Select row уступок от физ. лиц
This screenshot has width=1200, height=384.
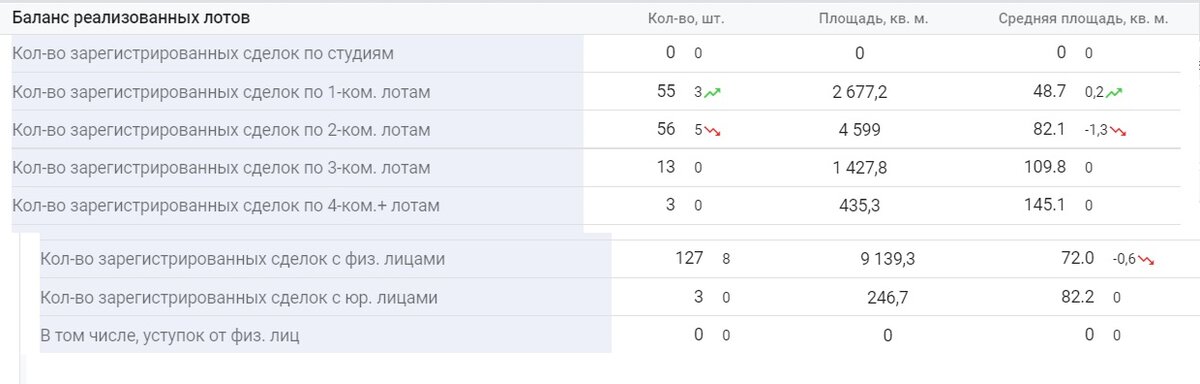tap(610, 335)
